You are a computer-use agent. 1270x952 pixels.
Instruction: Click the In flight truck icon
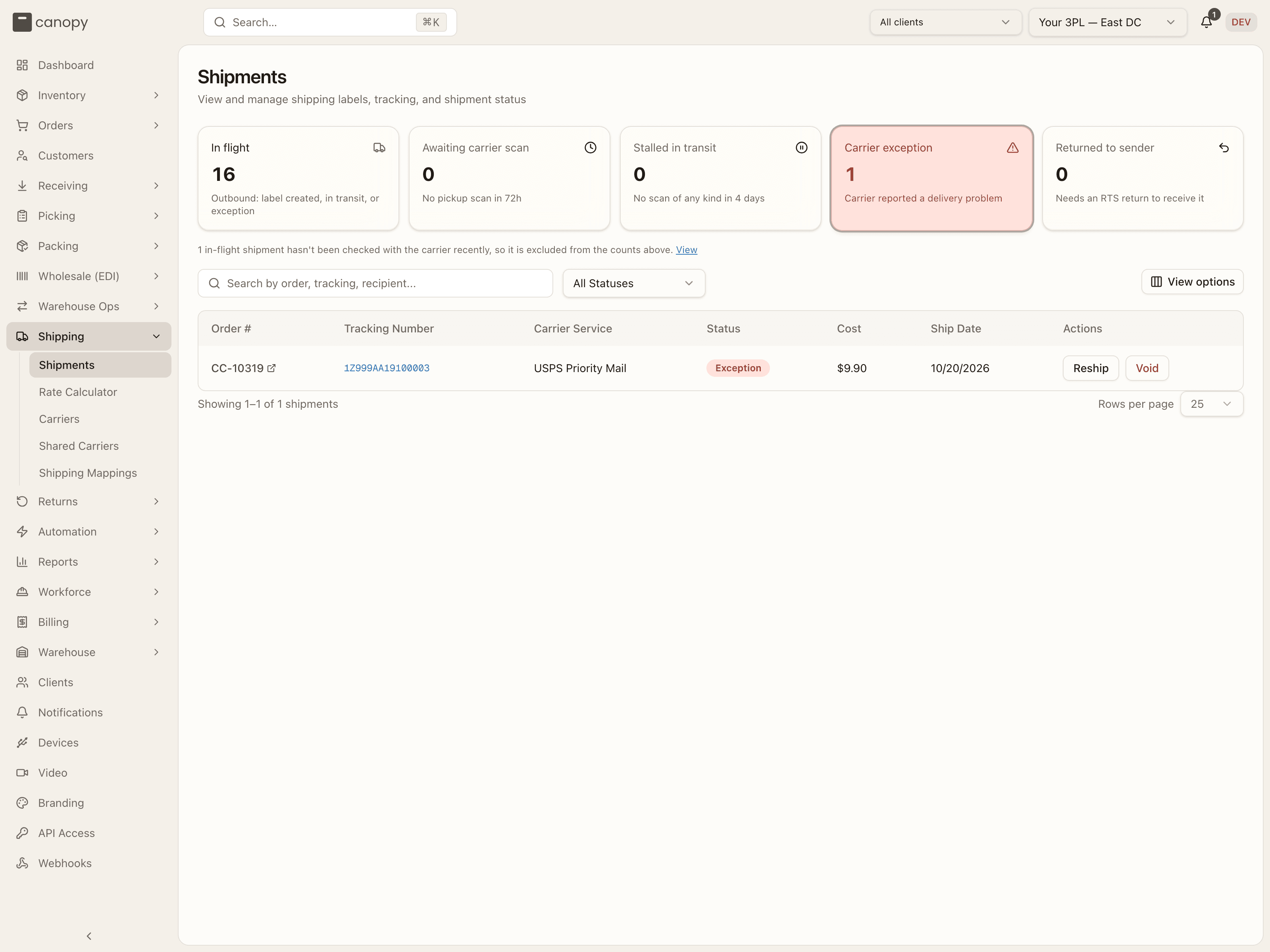click(379, 148)
